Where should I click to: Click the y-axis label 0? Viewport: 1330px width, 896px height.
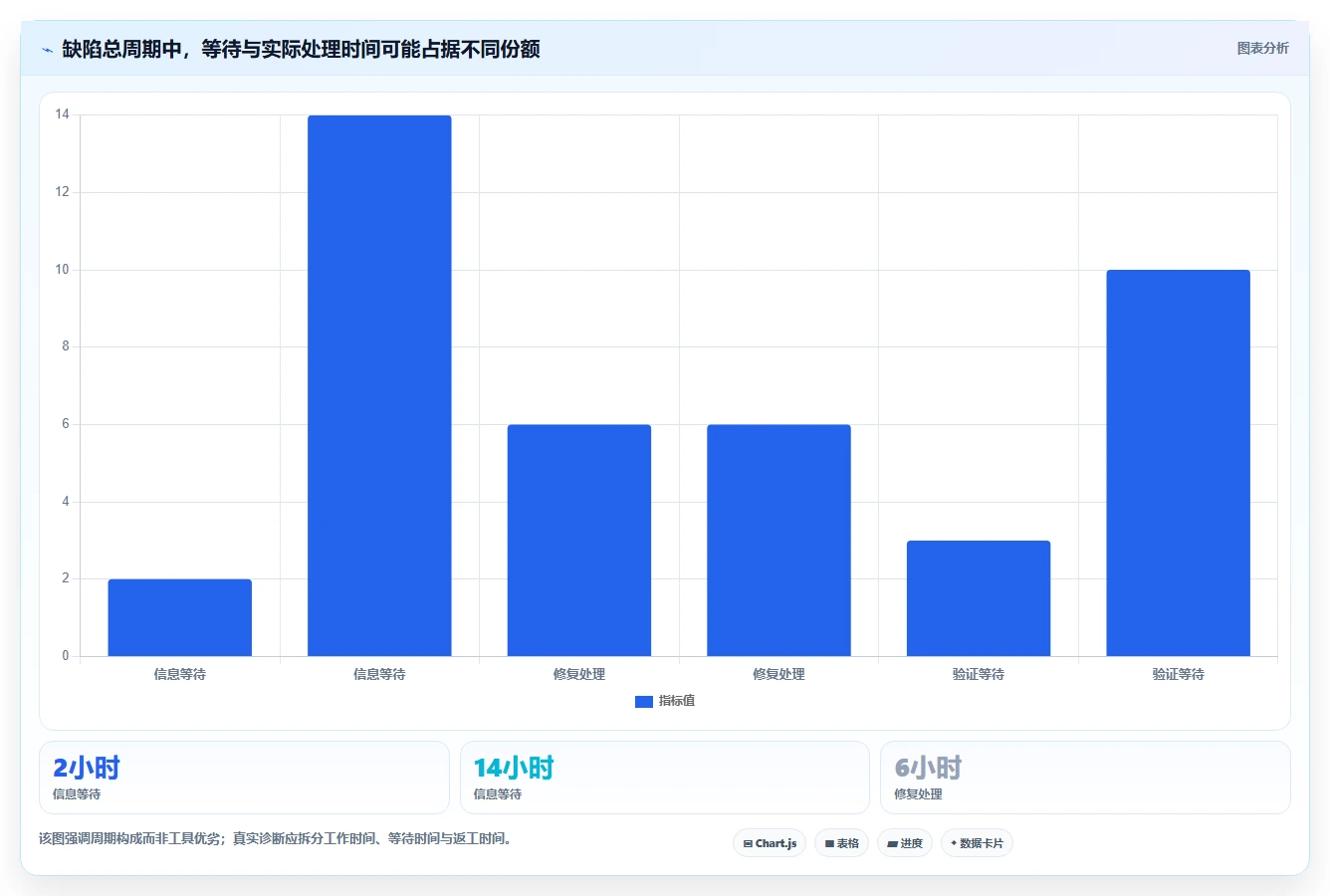pyautogui.click(x=66, y=656)
